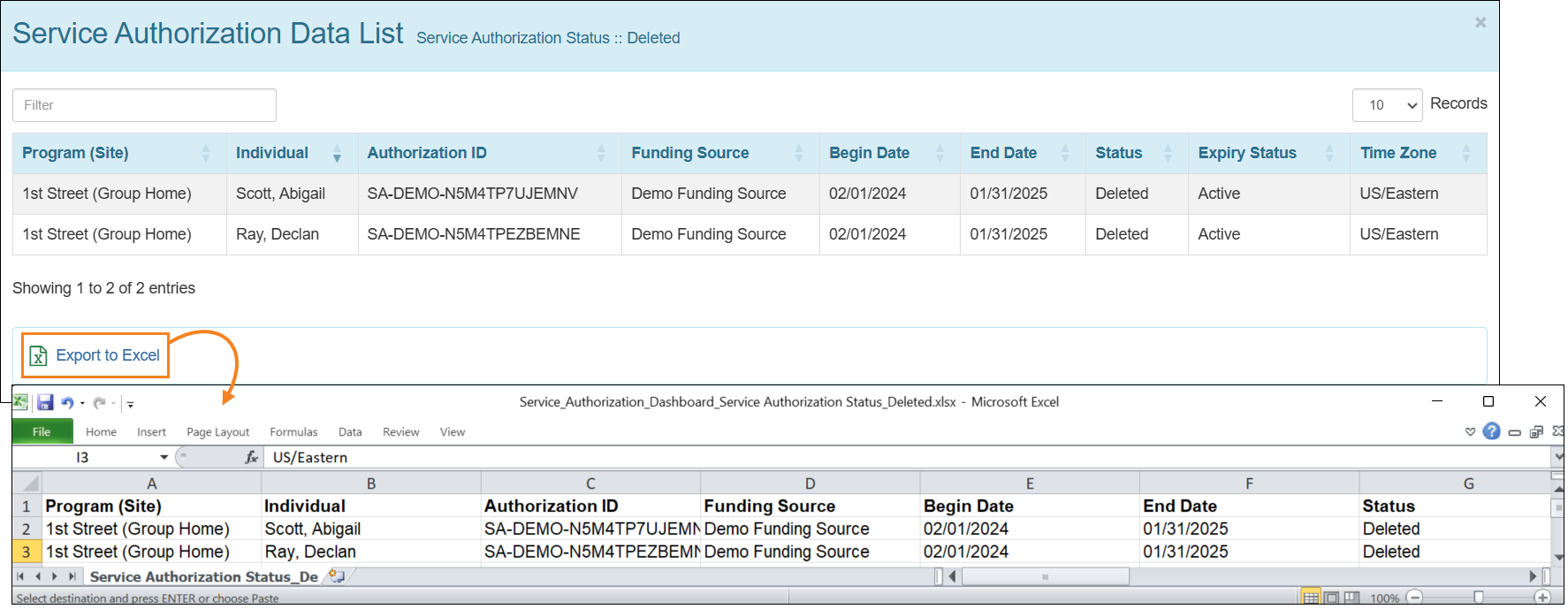This screenshot has height=609, width=1568.
Task: Toggle the ribbon minimize arrow
Action: (1470, 432)
